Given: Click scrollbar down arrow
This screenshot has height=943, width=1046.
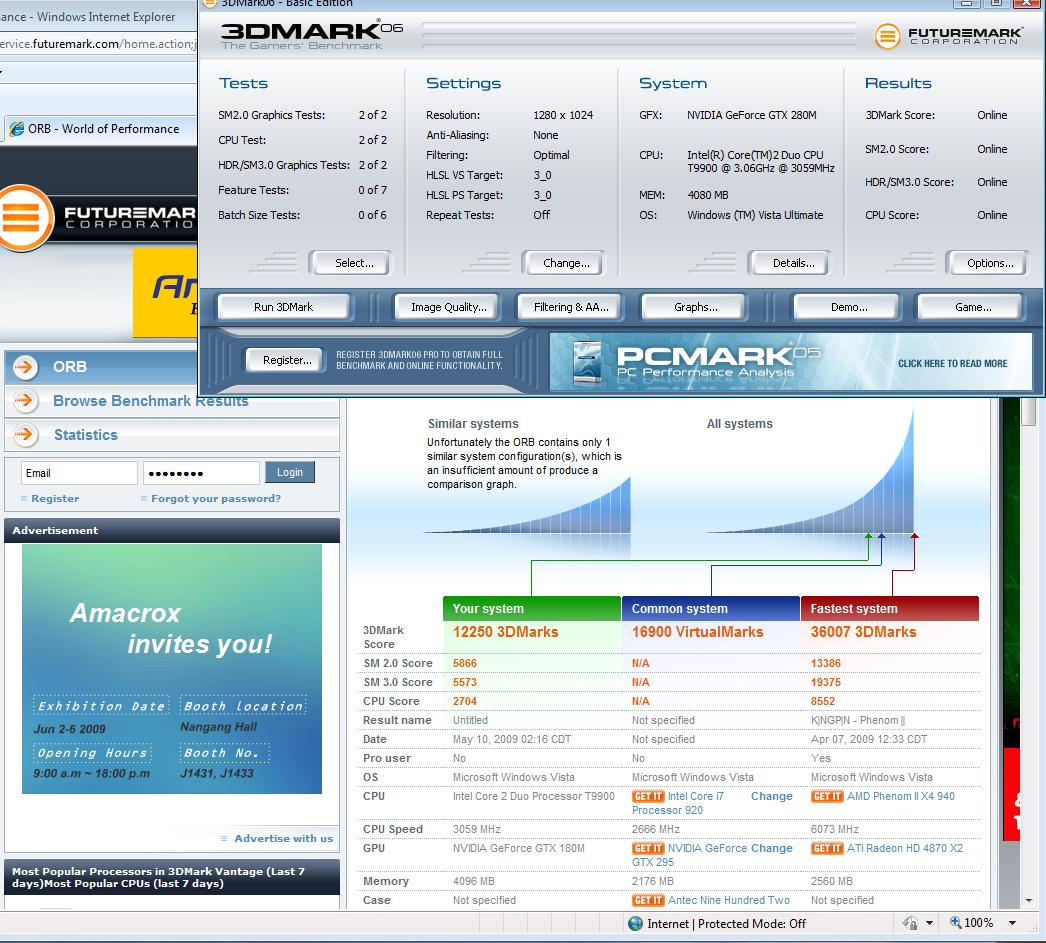Looking at the screenshot, I should click(1029, 900).
